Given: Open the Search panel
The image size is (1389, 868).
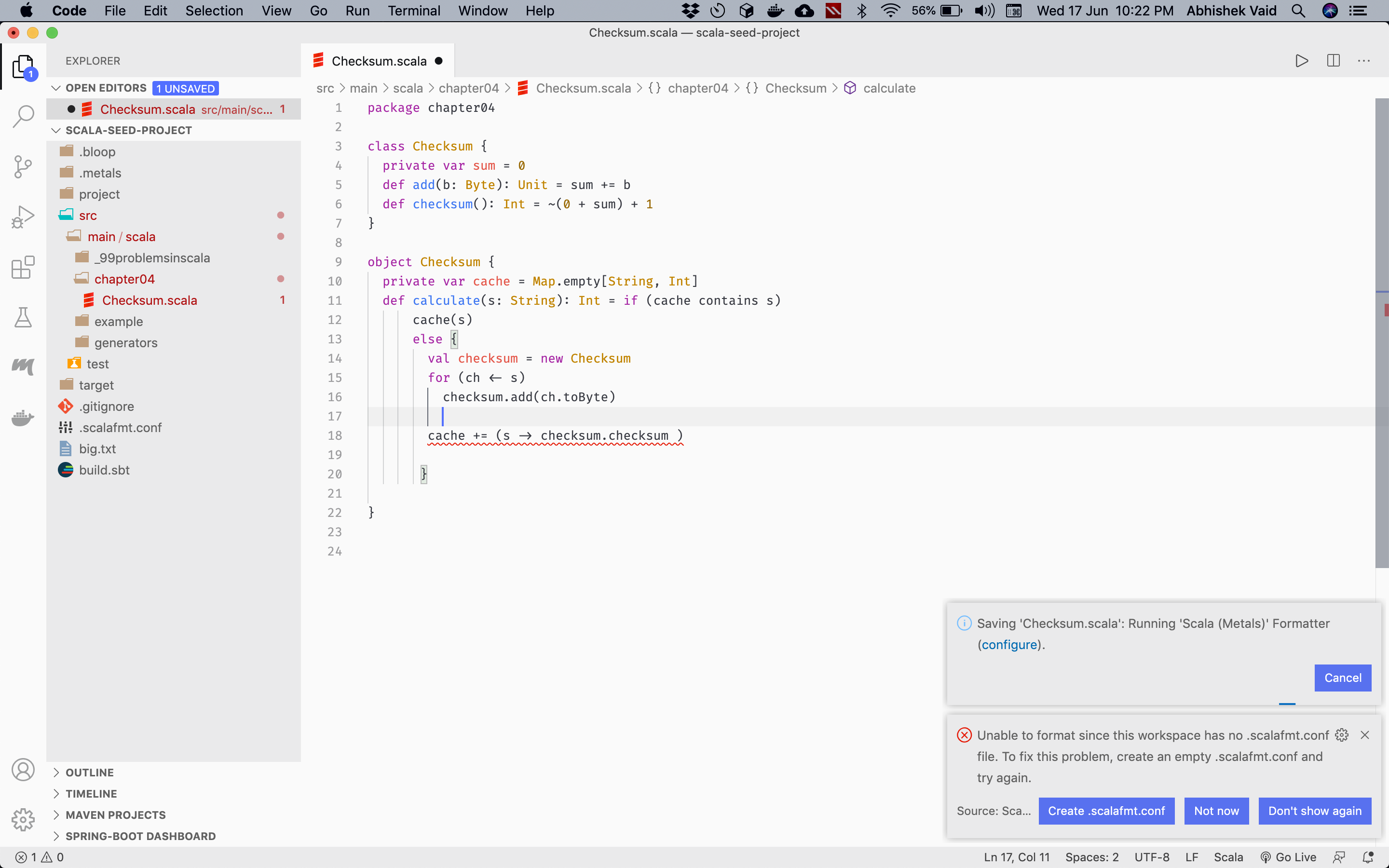Looking at the screenshot, I should point(23,114).
